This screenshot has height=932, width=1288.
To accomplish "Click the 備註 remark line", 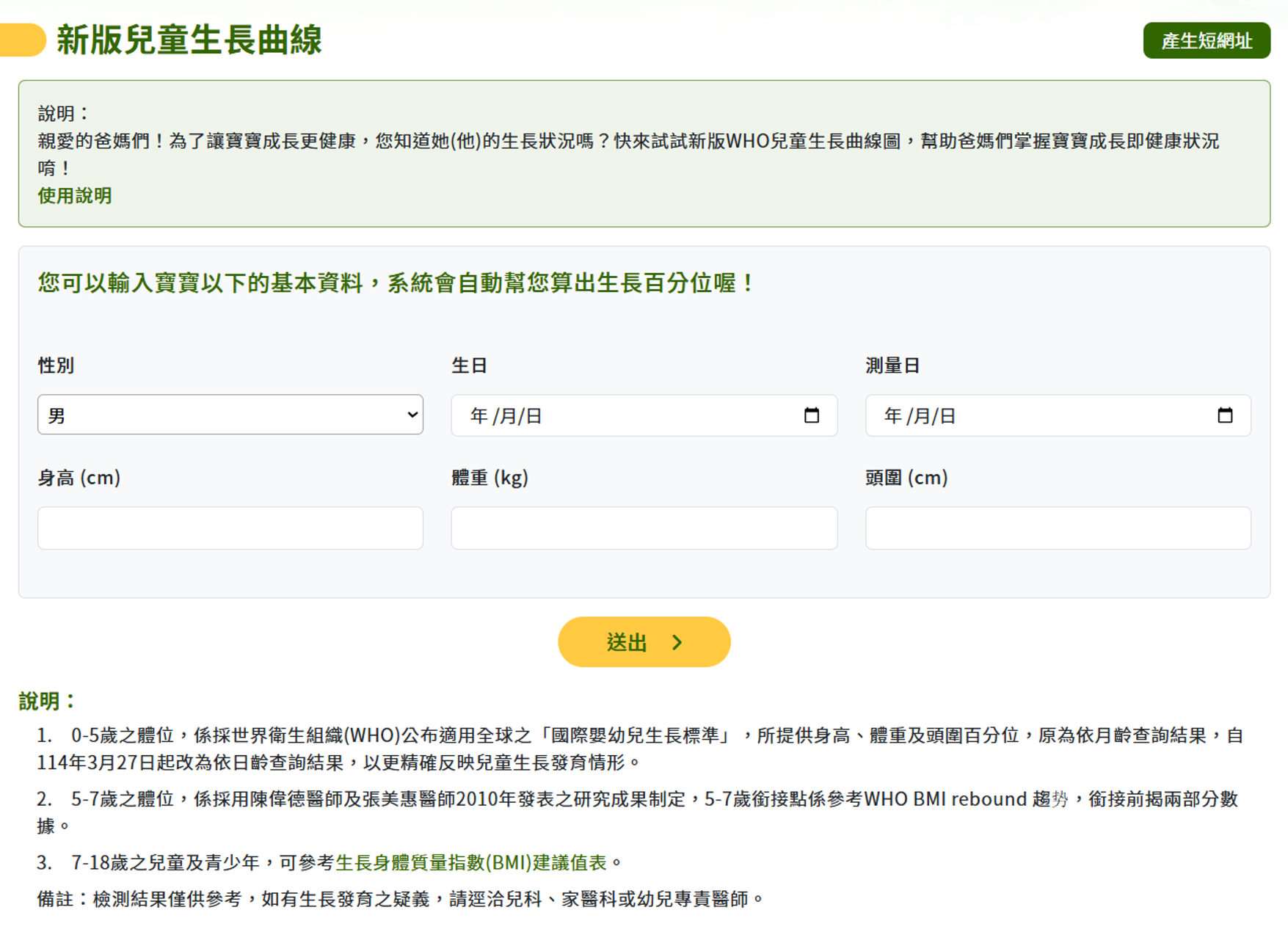I will tap(401, 899).
